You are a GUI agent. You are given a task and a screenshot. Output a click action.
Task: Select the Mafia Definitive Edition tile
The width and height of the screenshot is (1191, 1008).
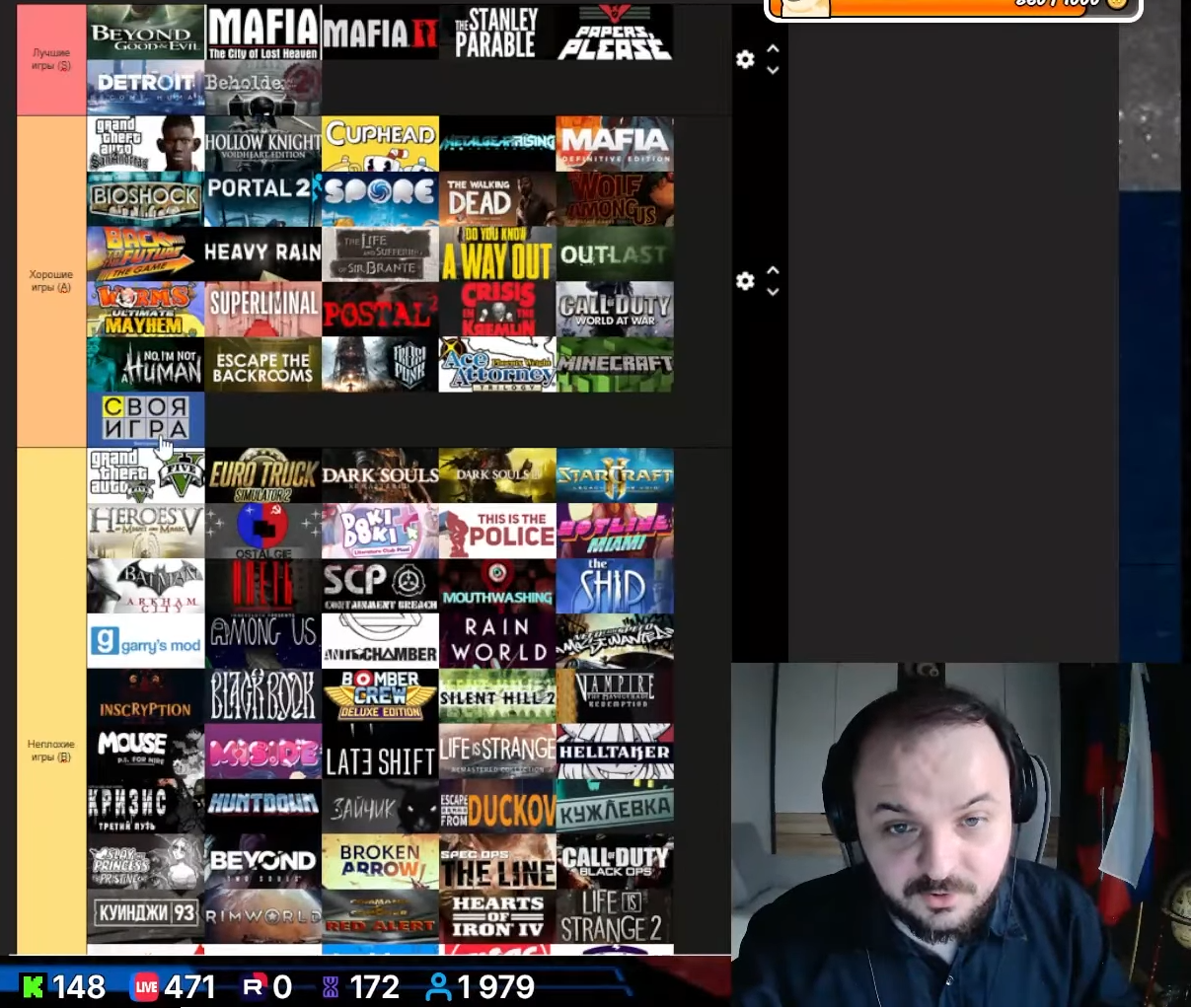click(x=615, y=144)
